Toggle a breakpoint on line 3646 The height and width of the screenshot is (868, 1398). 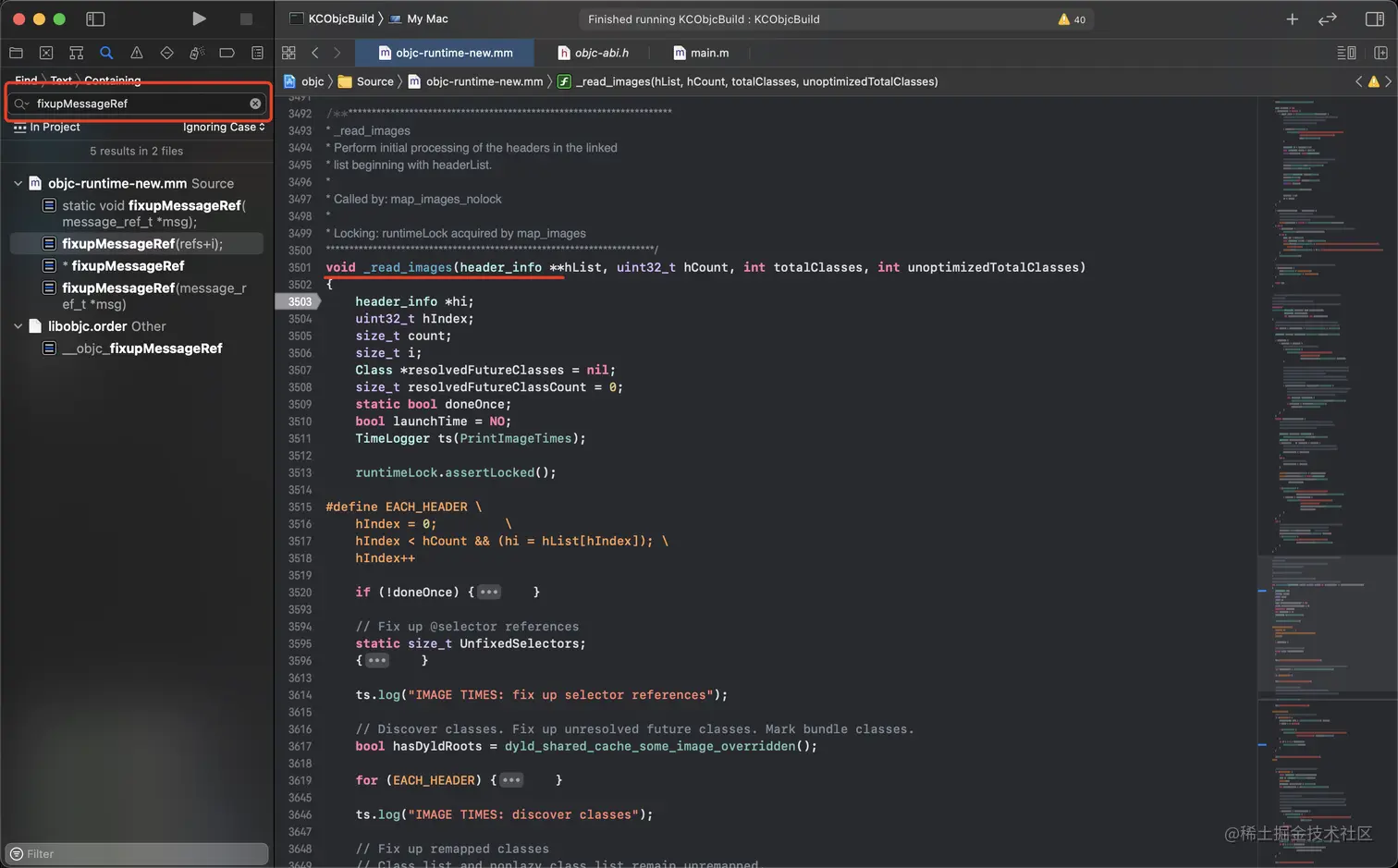[x=300, y=814]
